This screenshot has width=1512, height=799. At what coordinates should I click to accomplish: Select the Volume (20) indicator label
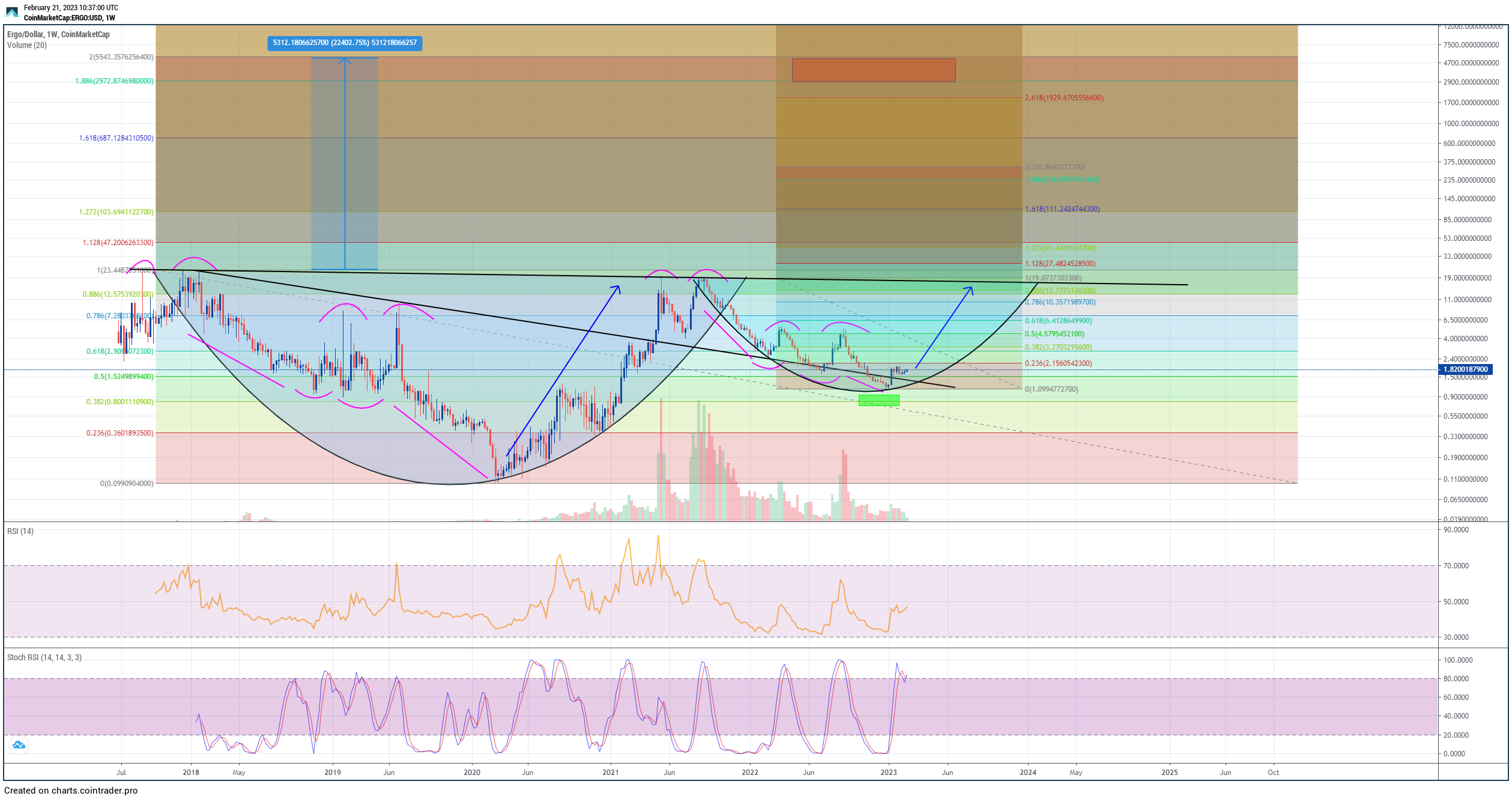coord(27,45)
